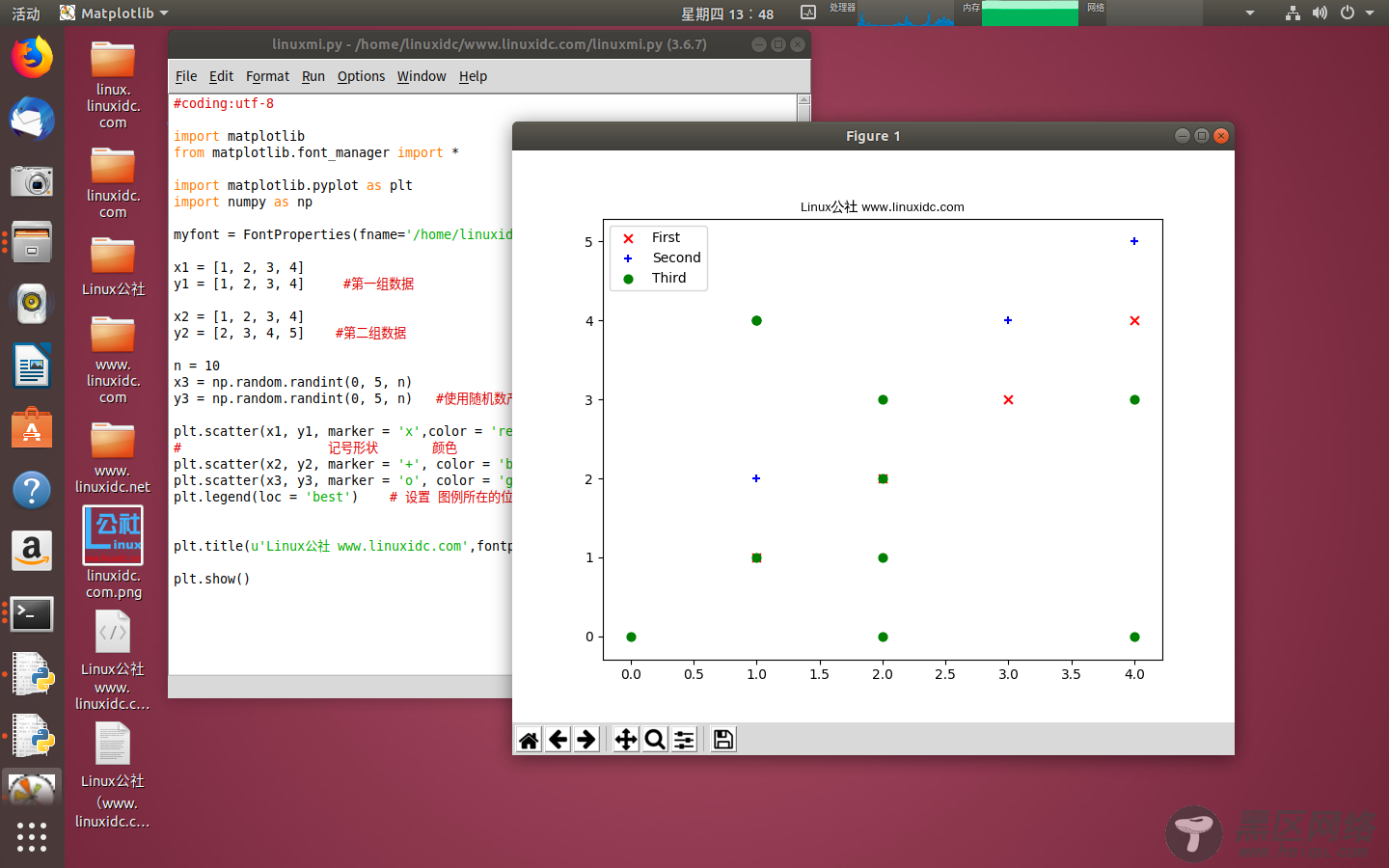Open system menu arrow at top right

click(x=1370, y=14)
